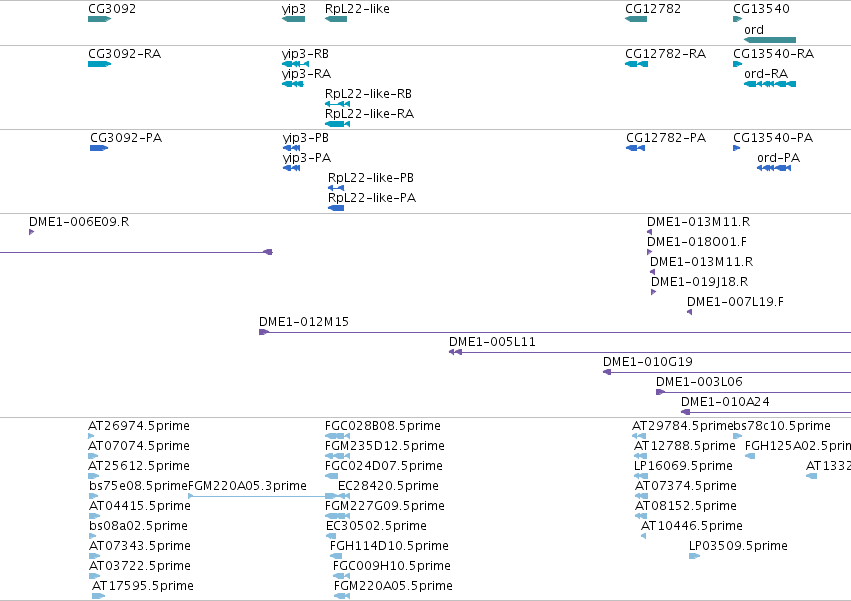Click the CG3092 gene label
851x601 pixels.
(x=112, y=9)
